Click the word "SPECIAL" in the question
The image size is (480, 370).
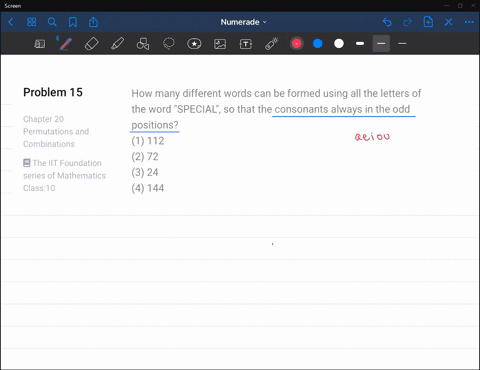point(197,109)
